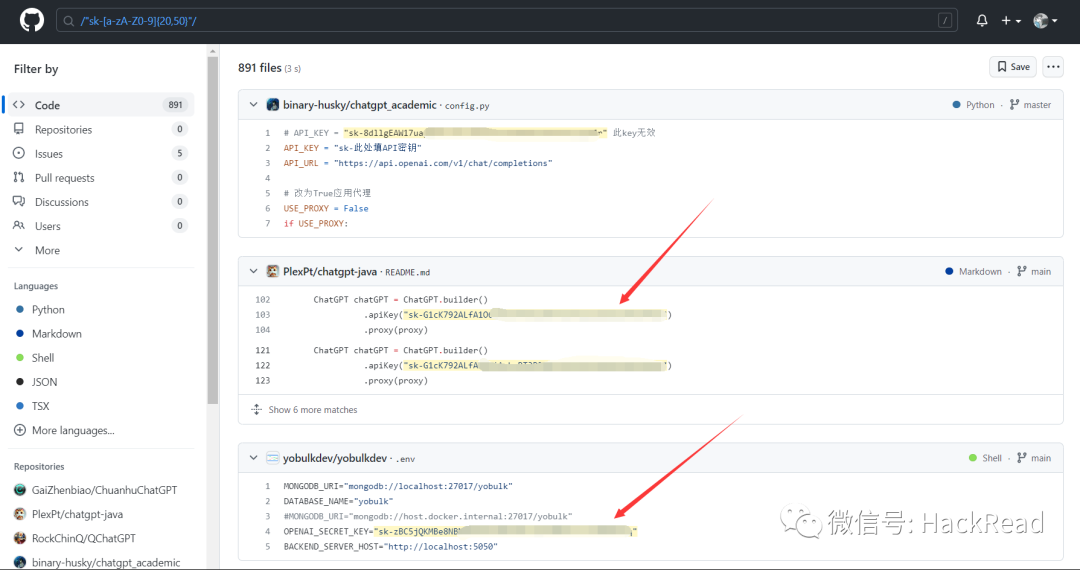Open the notifications bell

[982, 21]
